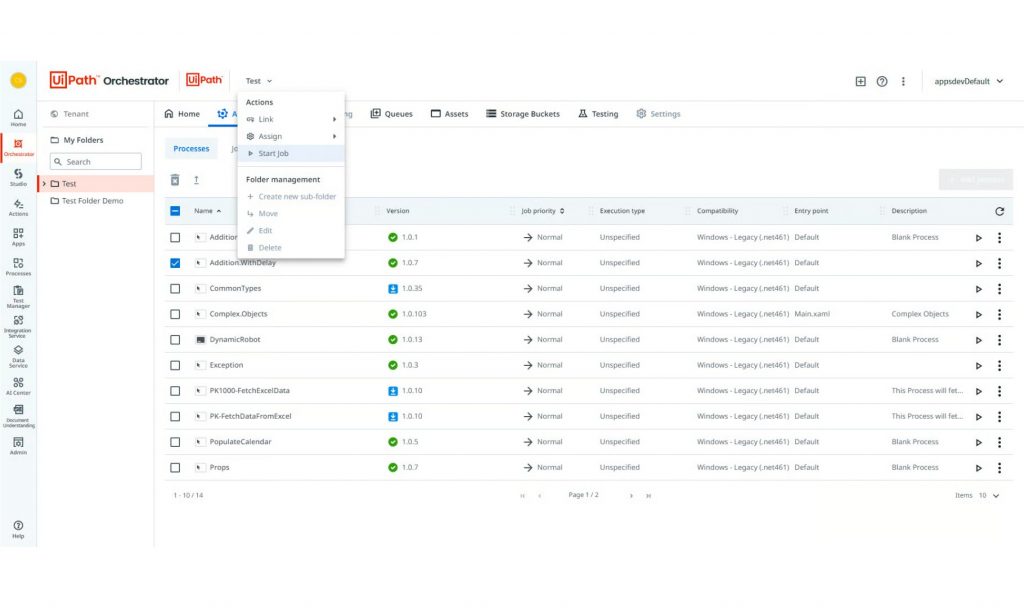The height and width of the screenshot is (608, 1024).
Task: Open more options for the Props row
Action: 999,468
